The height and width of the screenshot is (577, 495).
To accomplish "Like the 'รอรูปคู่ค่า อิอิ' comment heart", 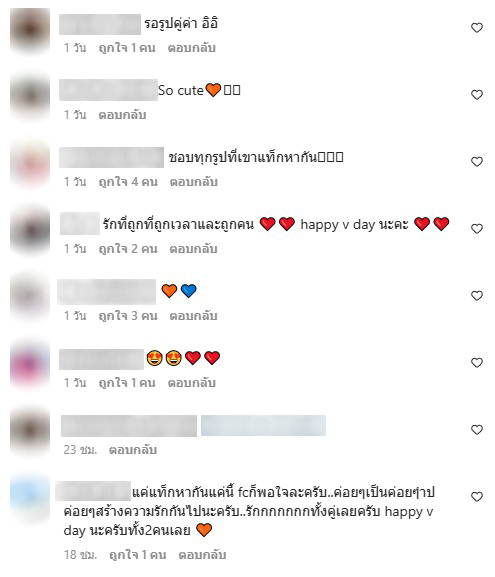I will tap(477, 28).
